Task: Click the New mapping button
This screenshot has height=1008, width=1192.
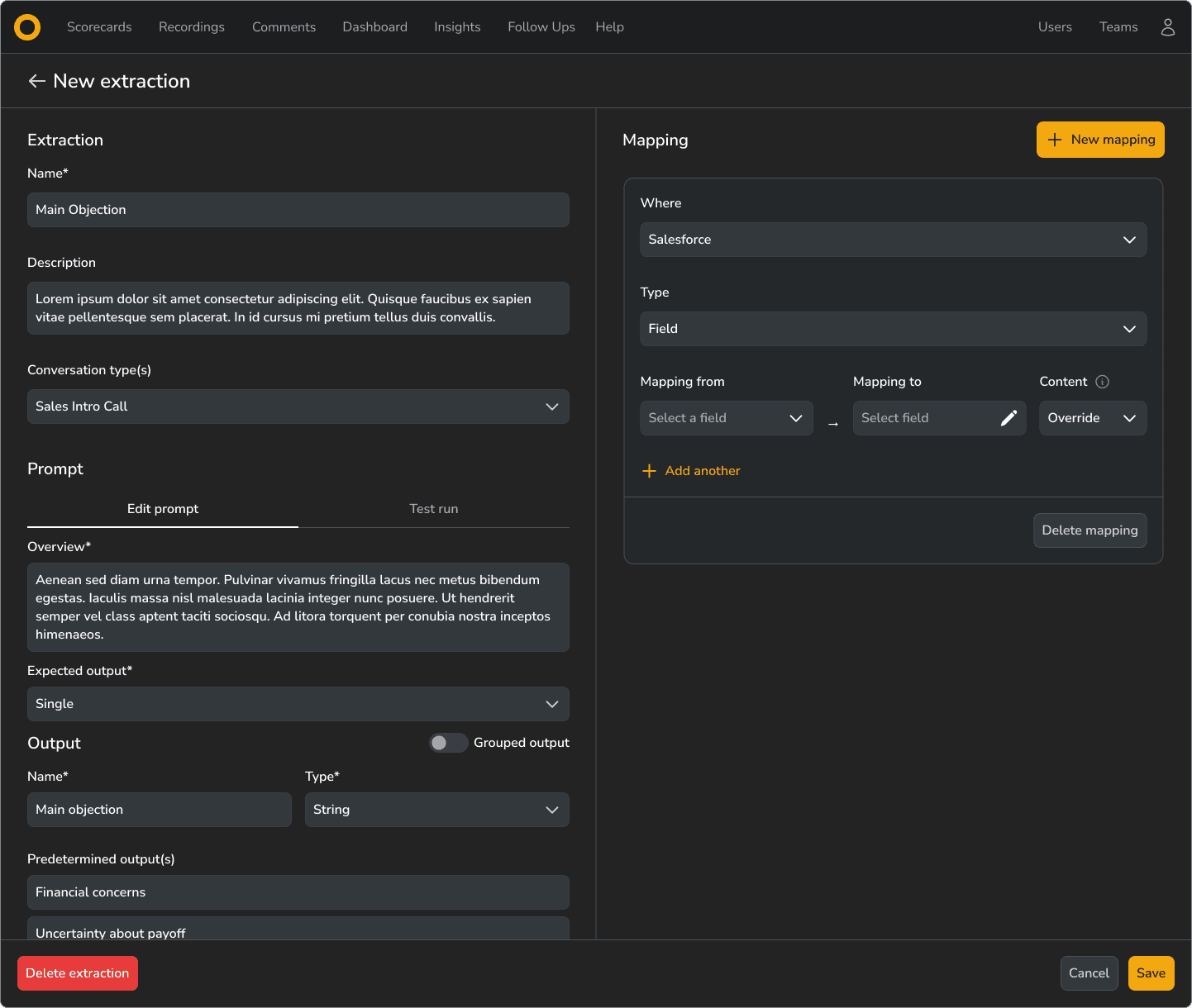Action: tap(1100, 140)
